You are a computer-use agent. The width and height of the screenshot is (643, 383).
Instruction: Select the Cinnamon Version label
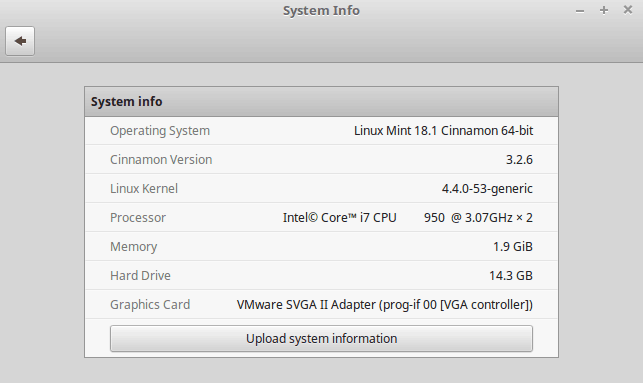[x=161, y=160]
